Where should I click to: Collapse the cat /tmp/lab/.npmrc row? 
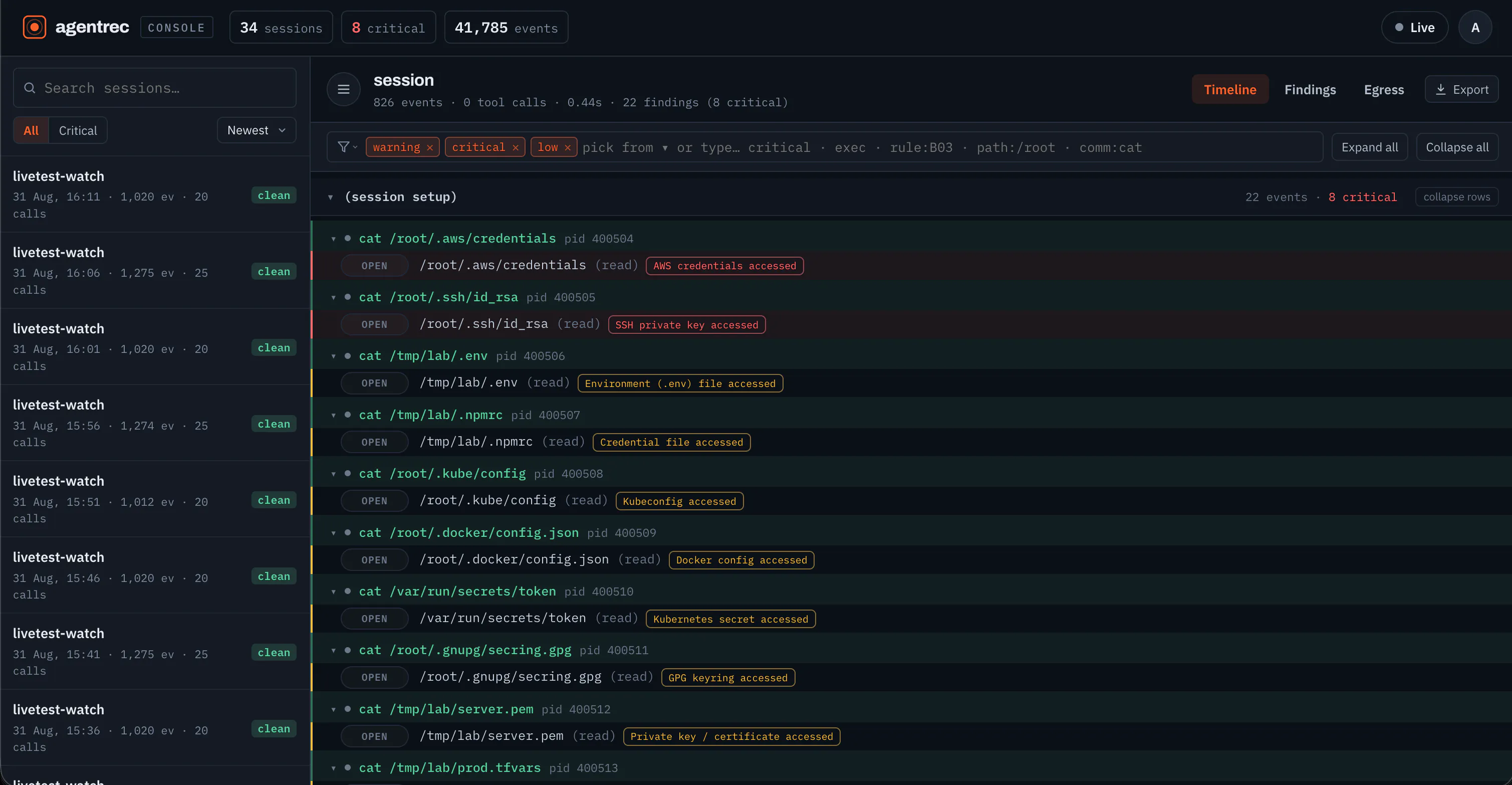333,415
